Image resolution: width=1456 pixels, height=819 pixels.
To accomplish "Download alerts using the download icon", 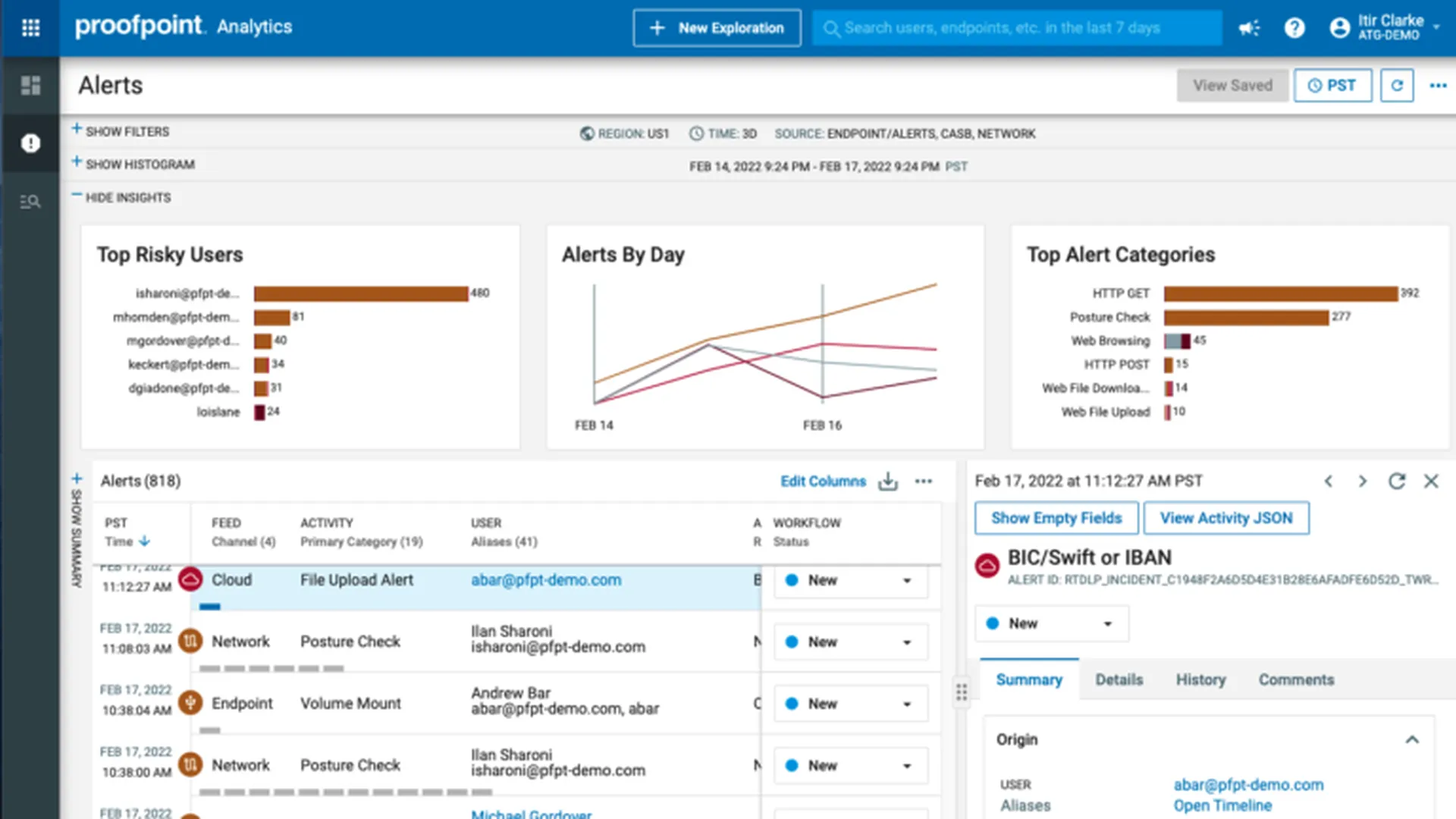I will (x=887, y=481).
